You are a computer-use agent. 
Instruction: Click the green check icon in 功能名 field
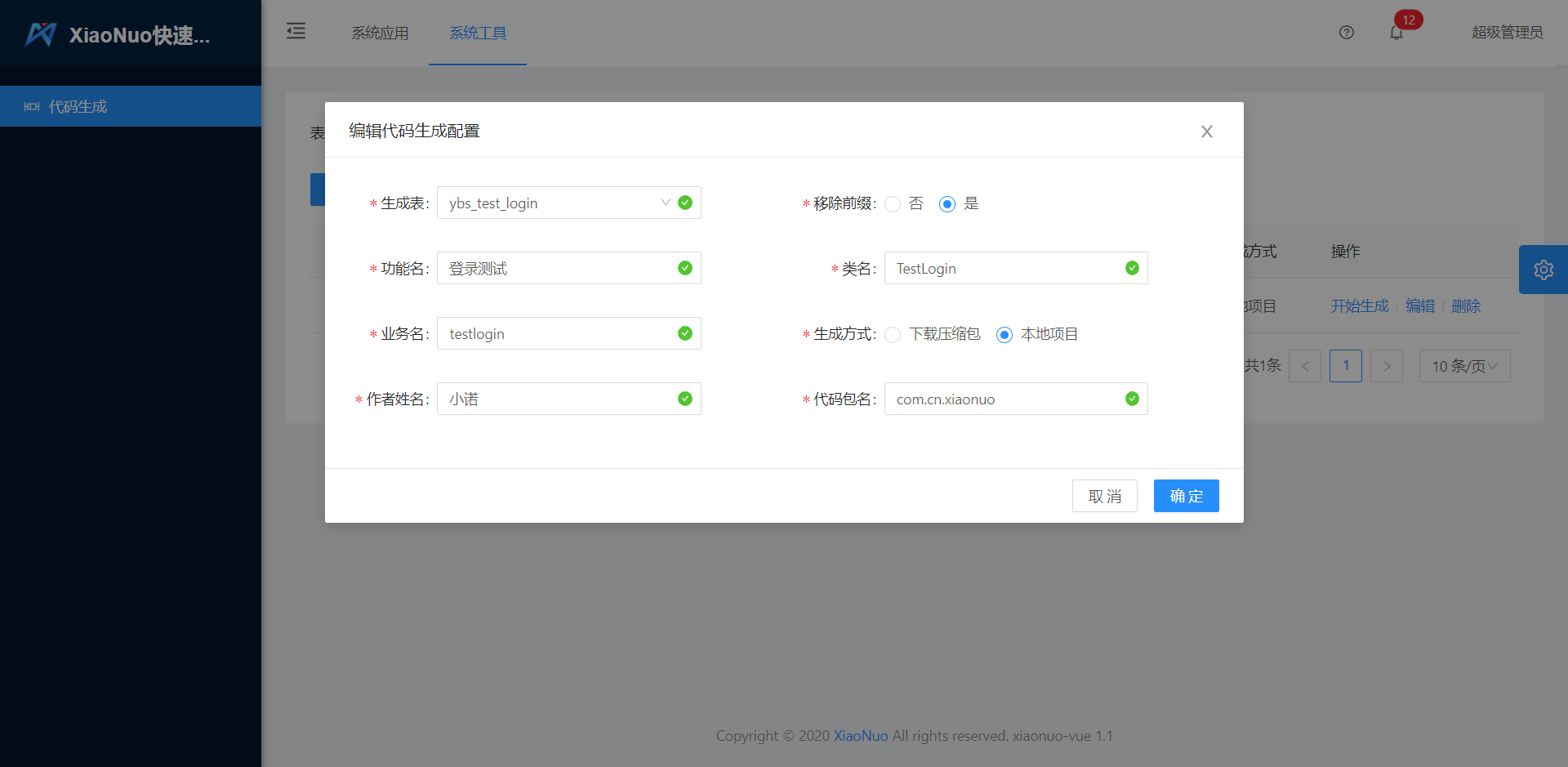(685, 268)
